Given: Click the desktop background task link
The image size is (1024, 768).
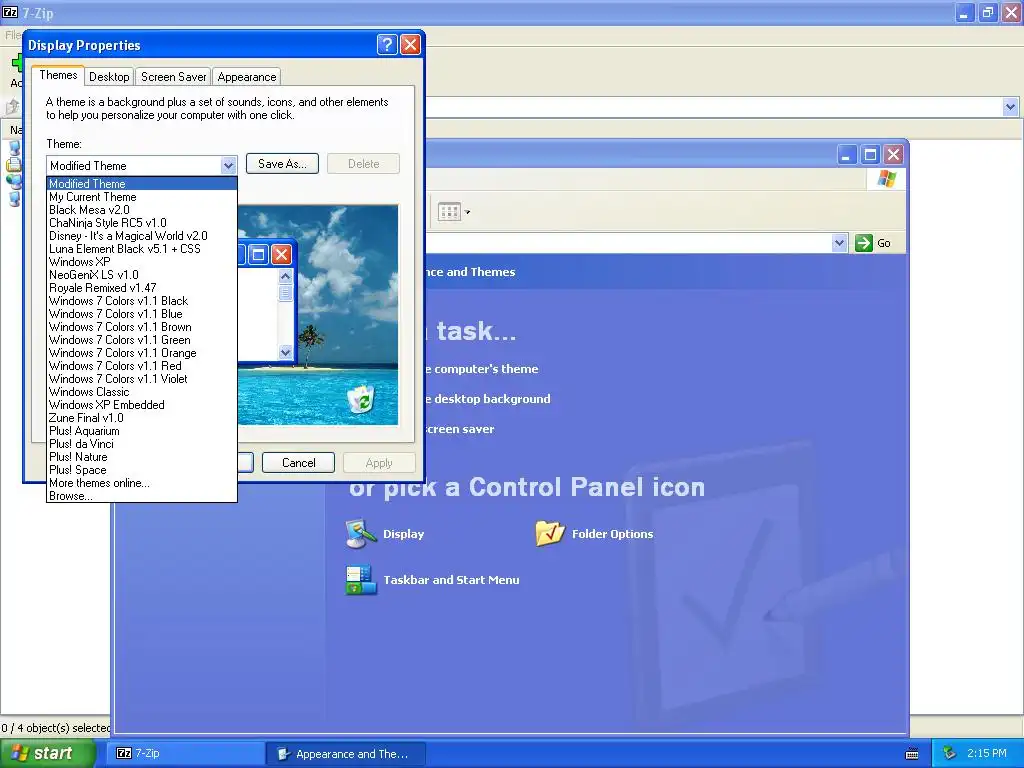Looking at the screenshot, I should click(488, 398).
